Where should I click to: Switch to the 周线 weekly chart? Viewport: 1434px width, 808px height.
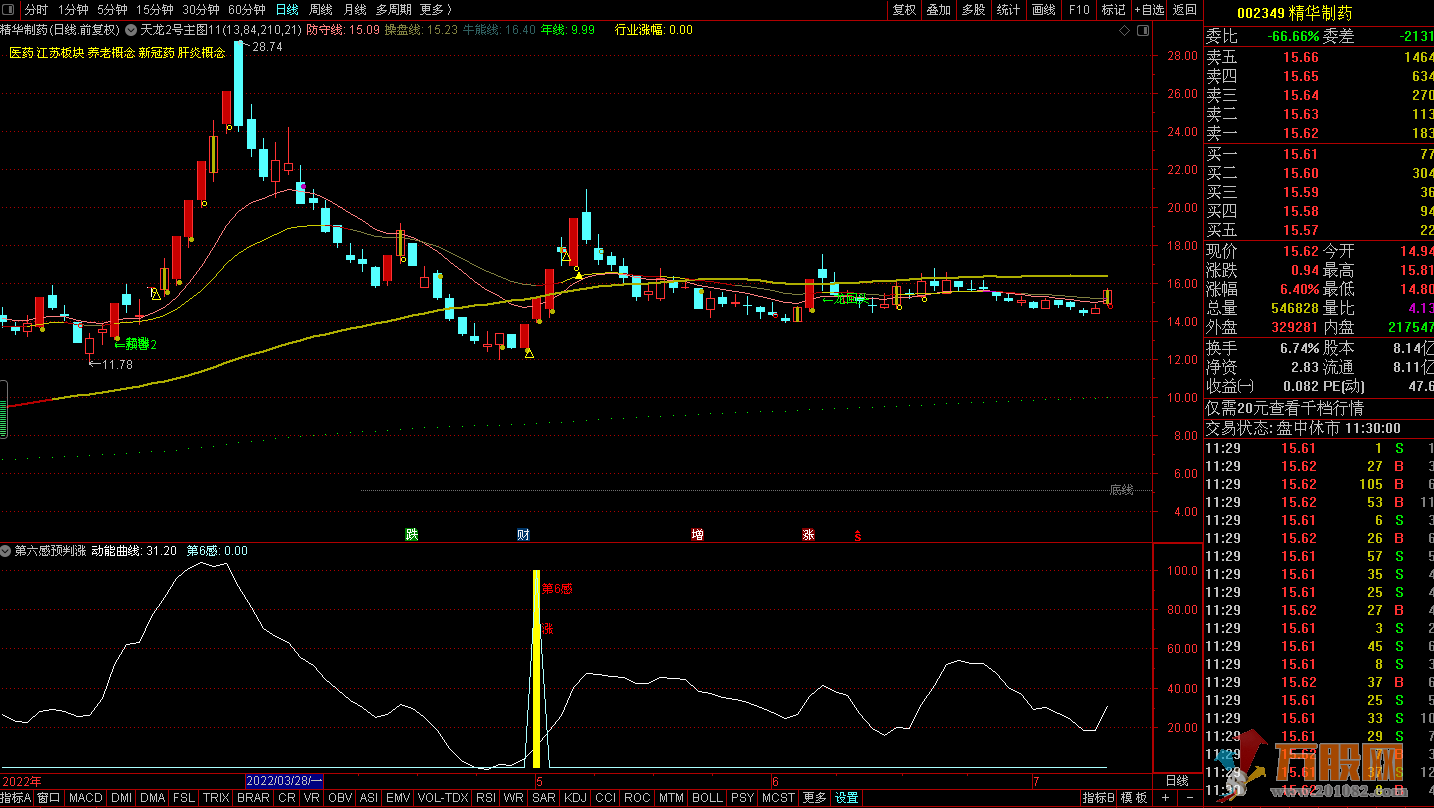pos(320,9)
